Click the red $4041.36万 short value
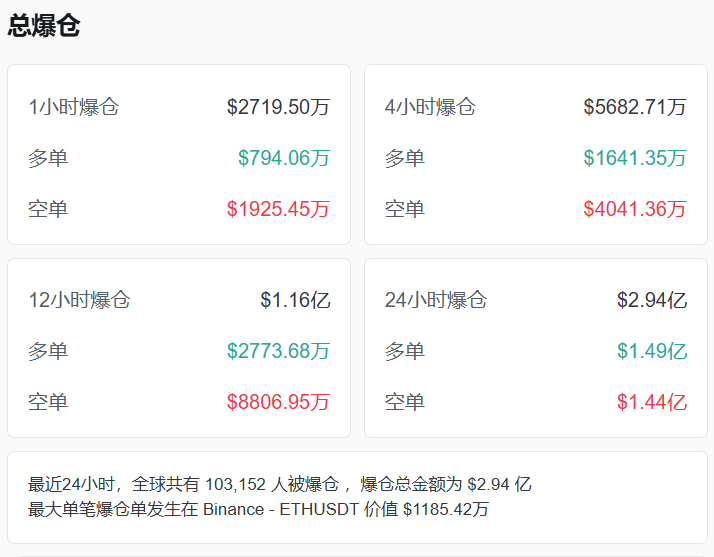Viewport: 714px width, 557px height. click(635, 209)
